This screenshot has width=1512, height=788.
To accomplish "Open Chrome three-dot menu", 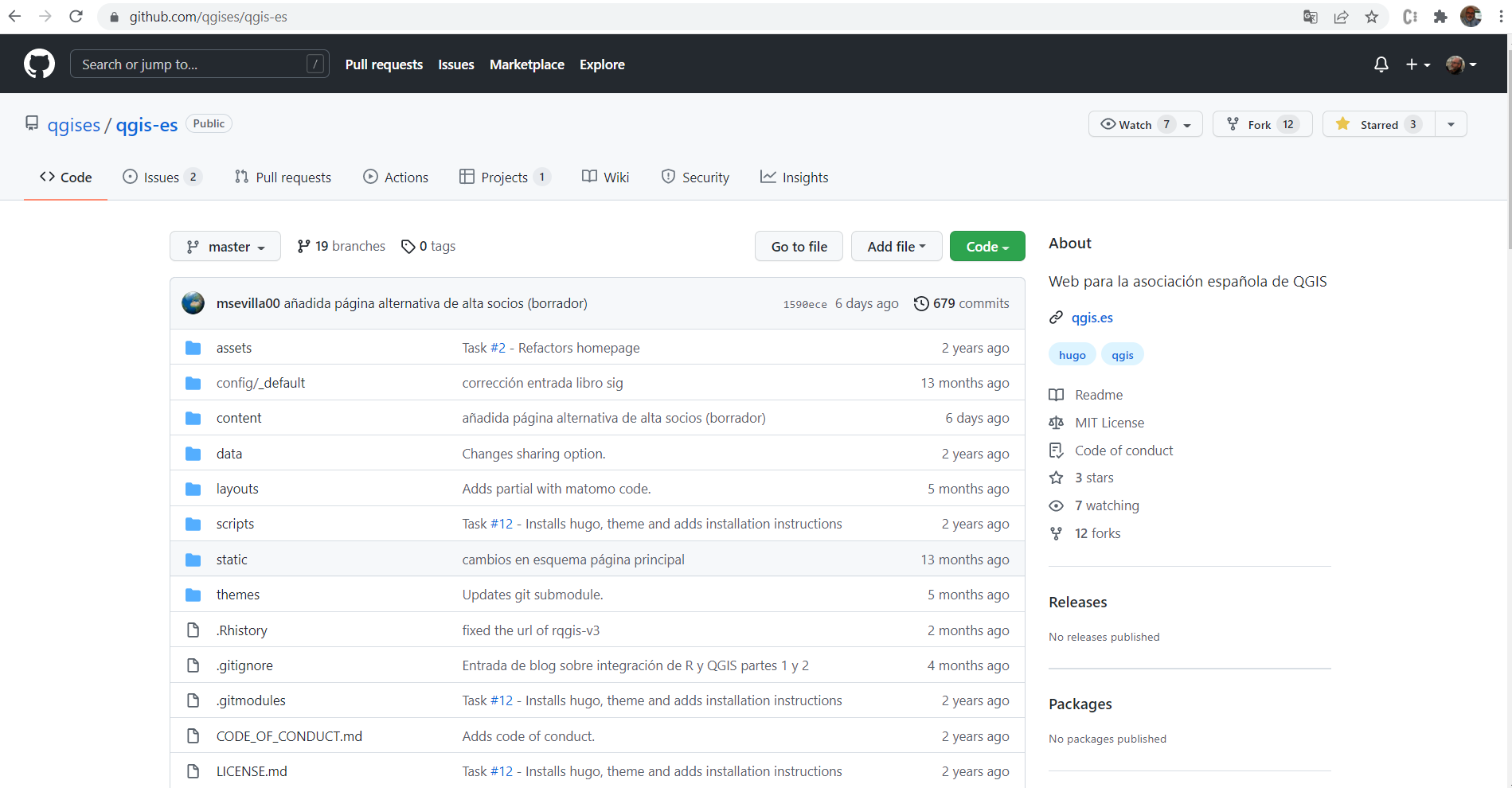I will pyautogui.click(x=1501, y=17).
